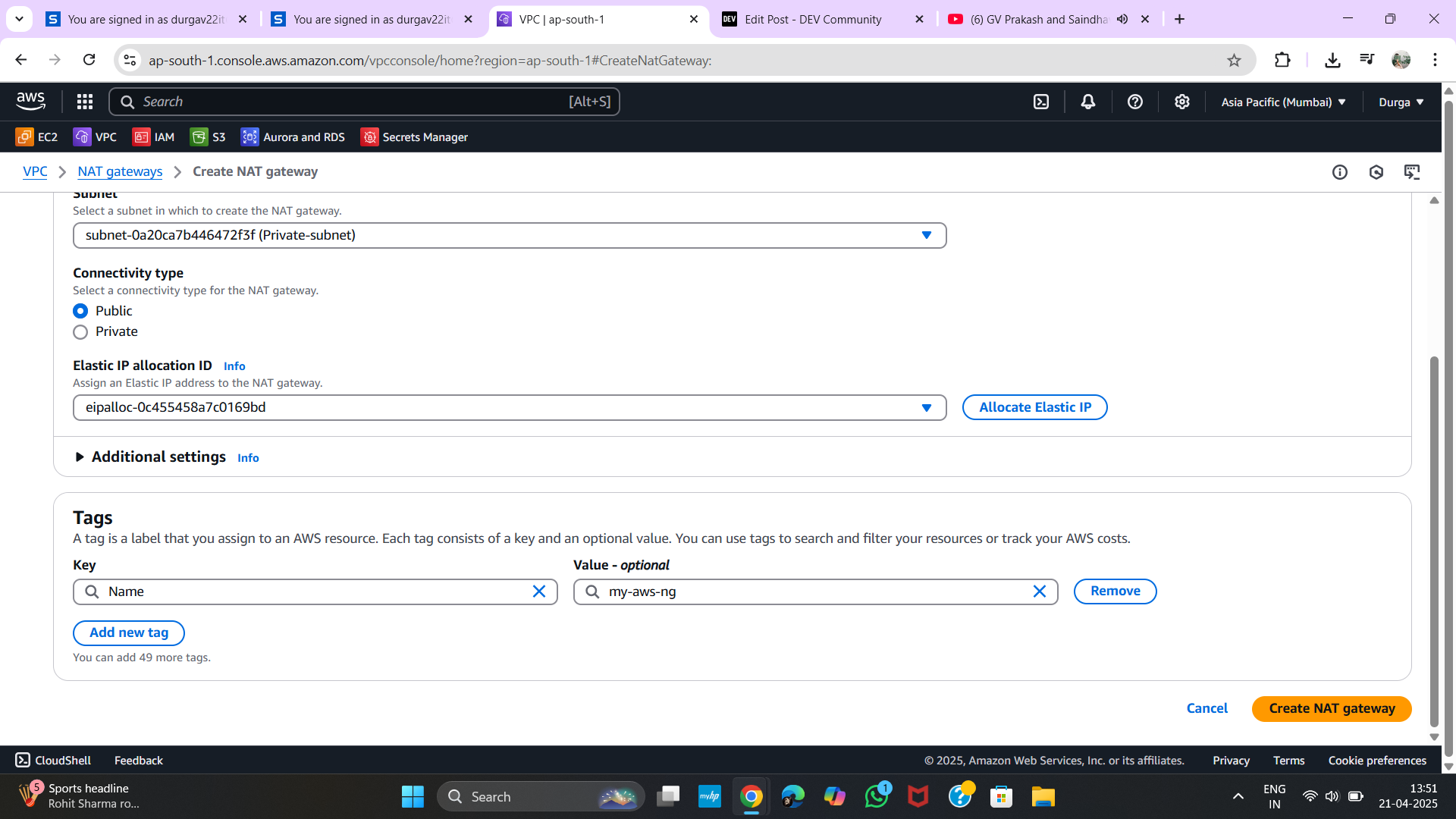This screenshot has width=1456, height=819.
Task: Open EC2 shortcut in favorites bar
Action: [36, 137]
